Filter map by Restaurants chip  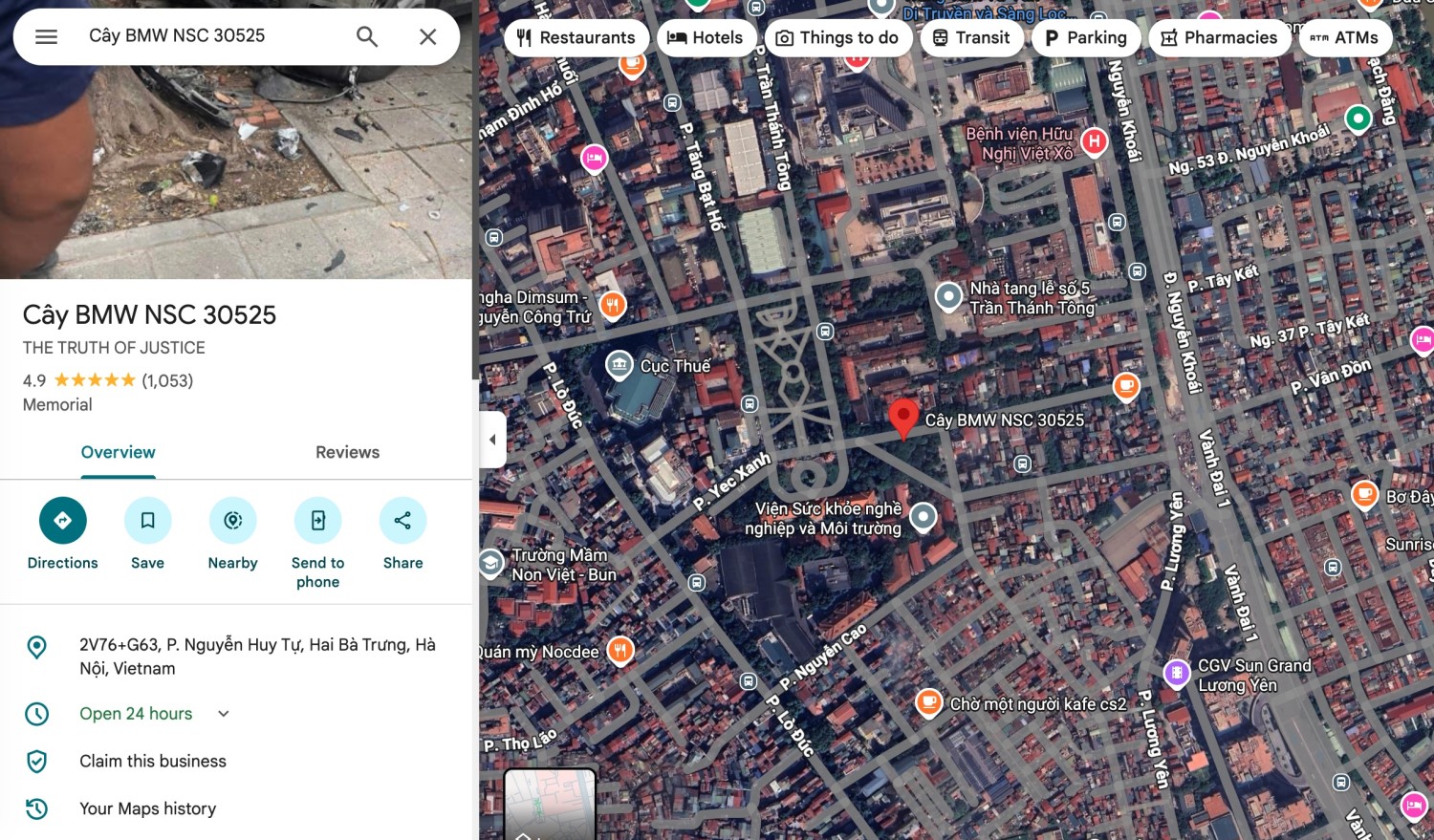[x=576, y=37]
